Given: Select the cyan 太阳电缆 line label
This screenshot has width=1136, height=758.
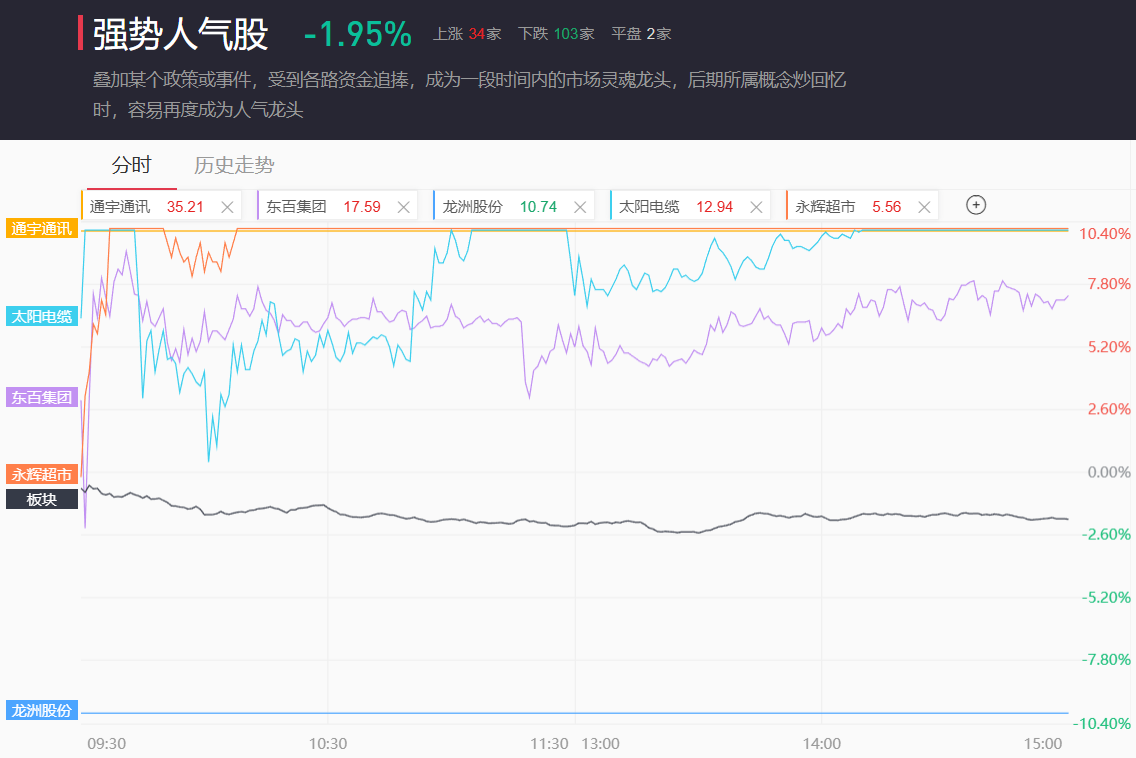Looking at the screenshot, I should pos(42,317).
